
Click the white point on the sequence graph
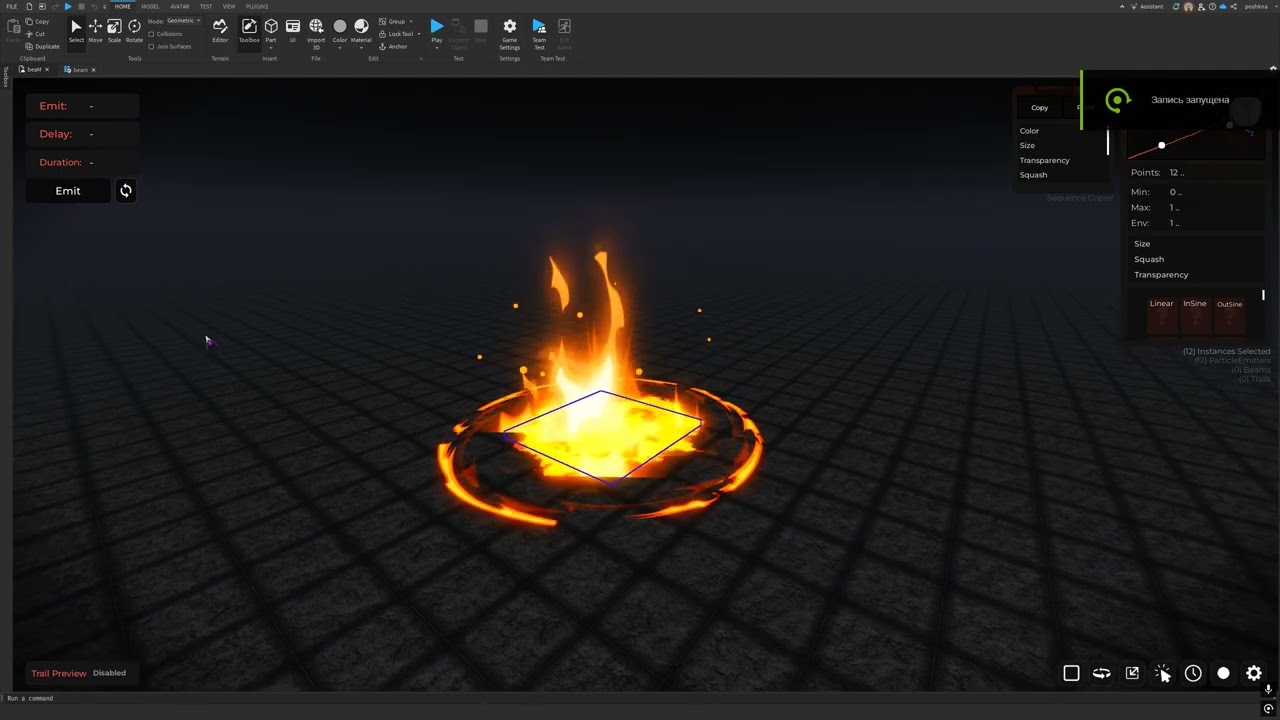coord(1161,145)
